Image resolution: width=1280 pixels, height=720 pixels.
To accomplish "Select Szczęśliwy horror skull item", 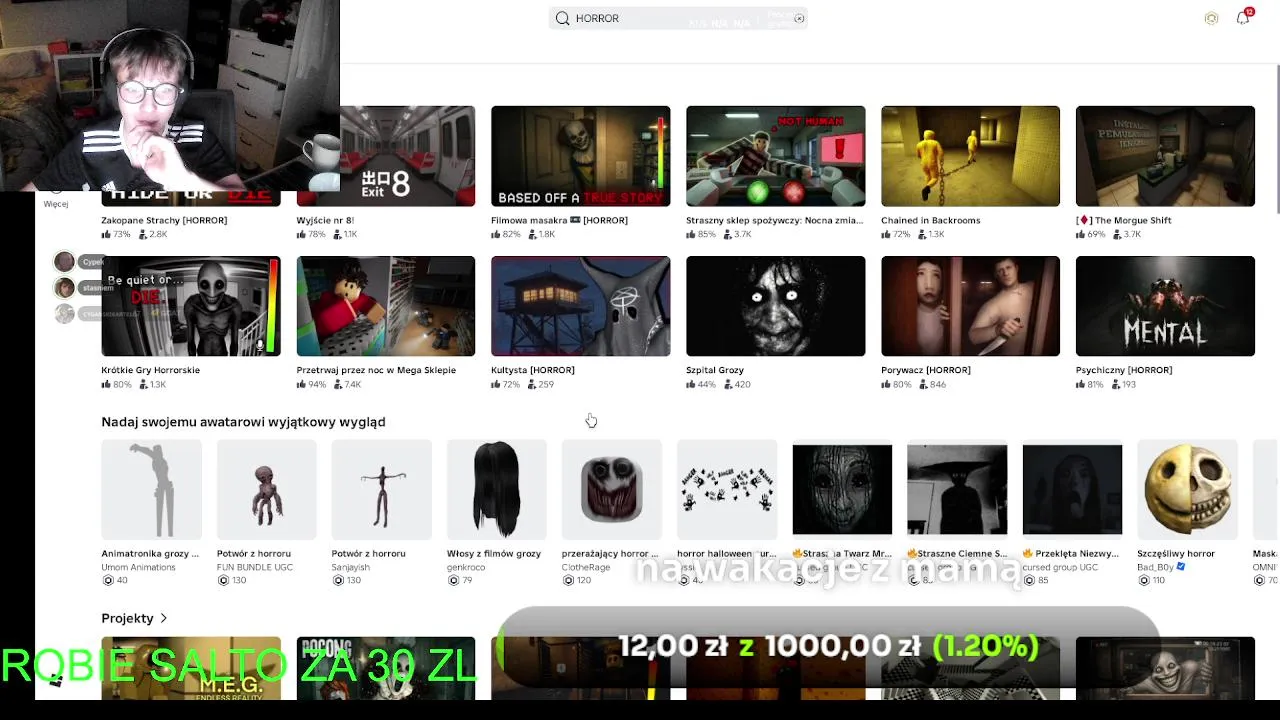I will [1187, 490].
